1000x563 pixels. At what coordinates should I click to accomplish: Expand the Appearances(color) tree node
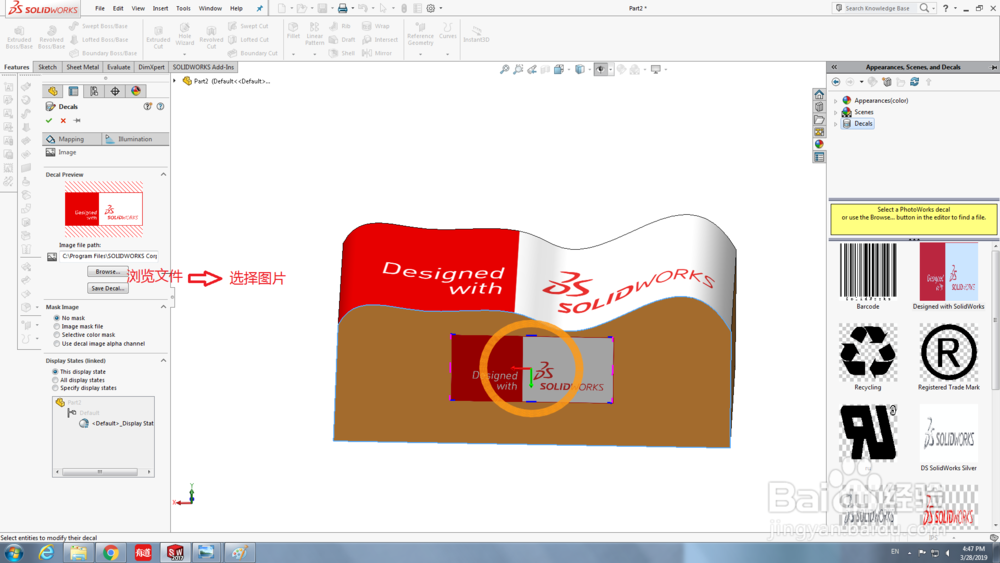835,101
